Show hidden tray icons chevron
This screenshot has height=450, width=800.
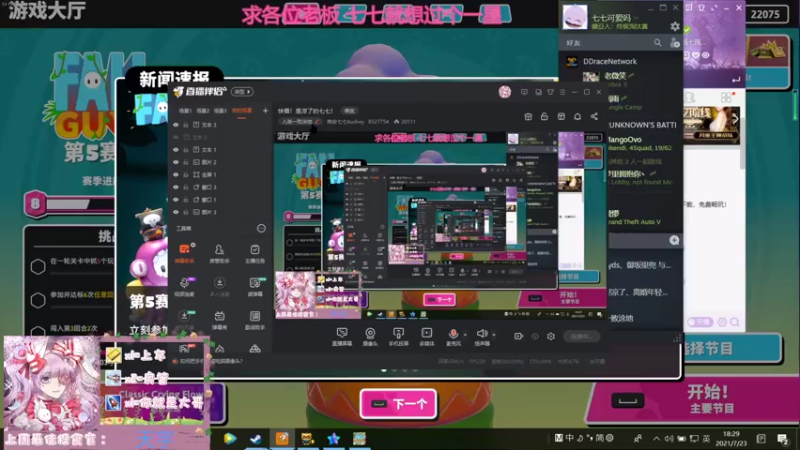click(x=656, y=438)
